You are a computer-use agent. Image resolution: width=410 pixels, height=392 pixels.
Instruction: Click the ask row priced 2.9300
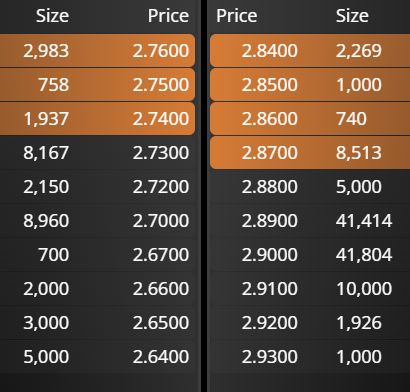(310, 357)
